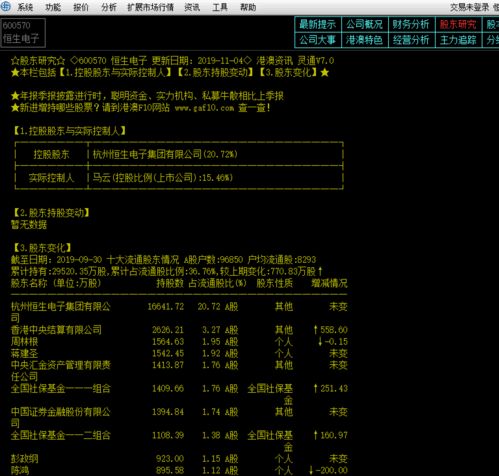Click the 全国社保基金一一一组合 row
Screen dimensions: 499x476
[x=179, y=394]
